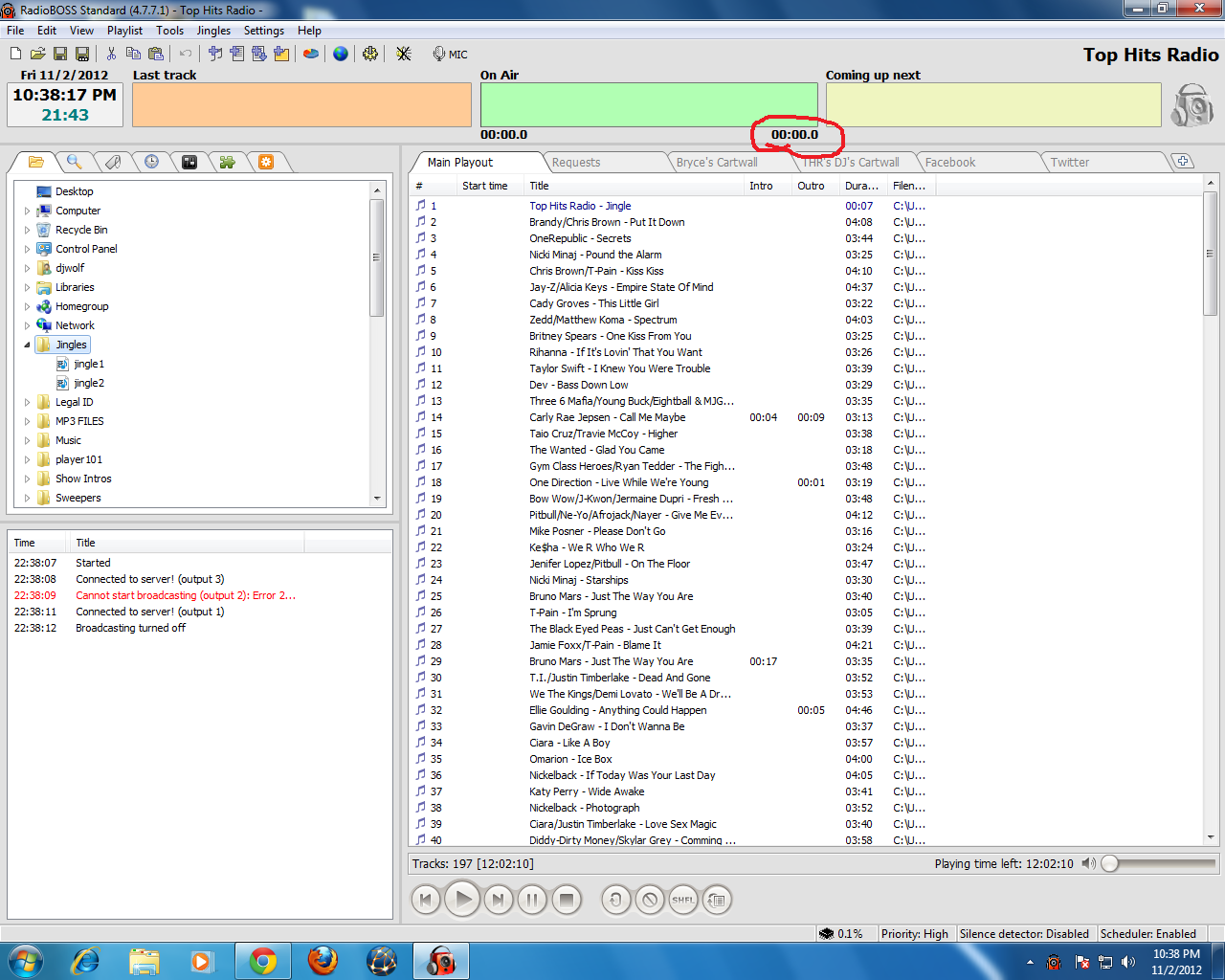Open the orange gear tab in the left panel
The image size is (1225, 980).
point(266,162)
